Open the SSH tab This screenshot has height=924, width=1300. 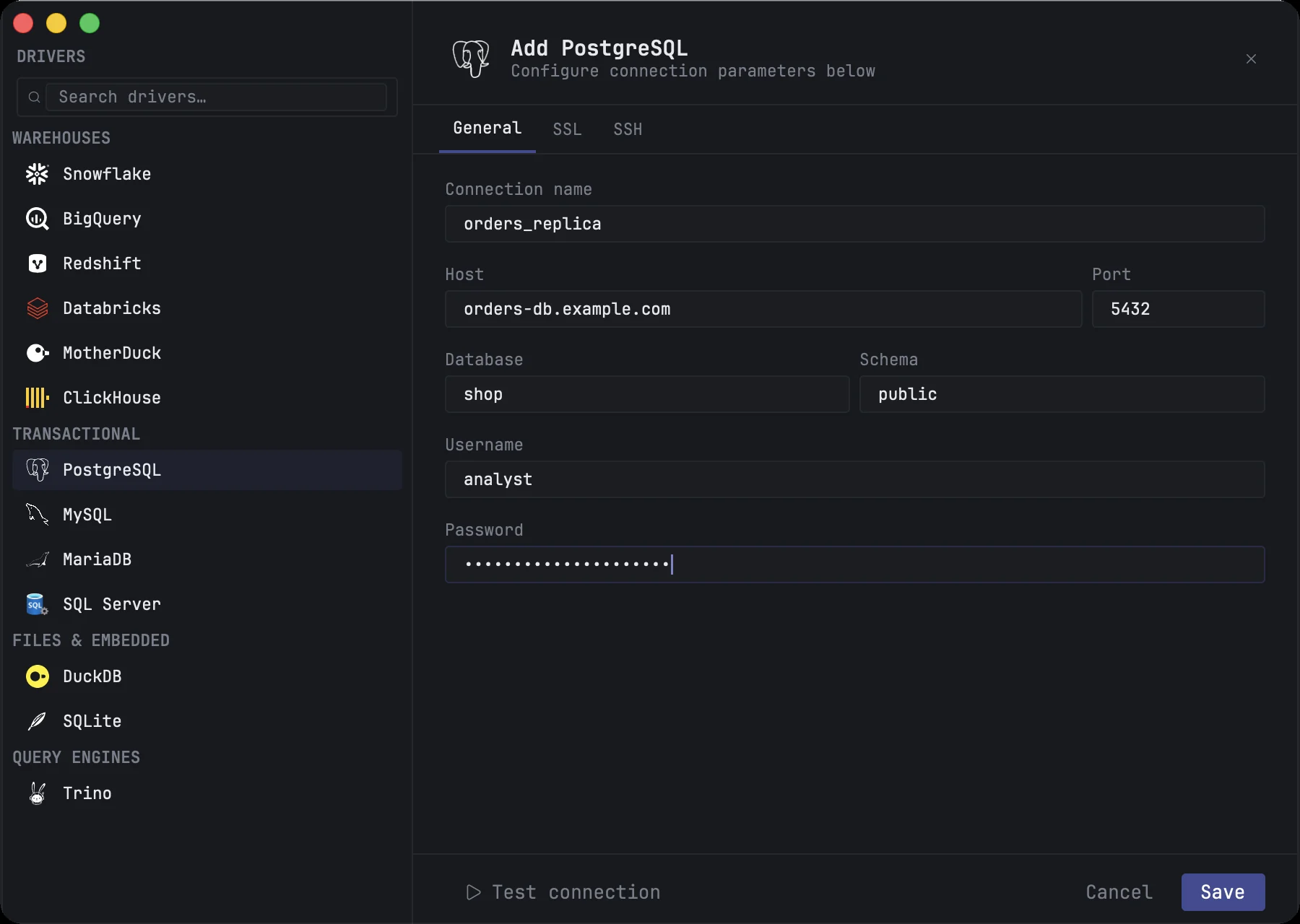coord(628,129)
